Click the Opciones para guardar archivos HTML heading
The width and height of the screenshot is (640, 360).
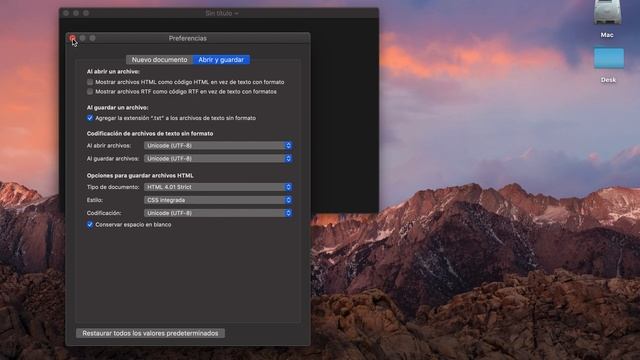(x=140, y=176)
